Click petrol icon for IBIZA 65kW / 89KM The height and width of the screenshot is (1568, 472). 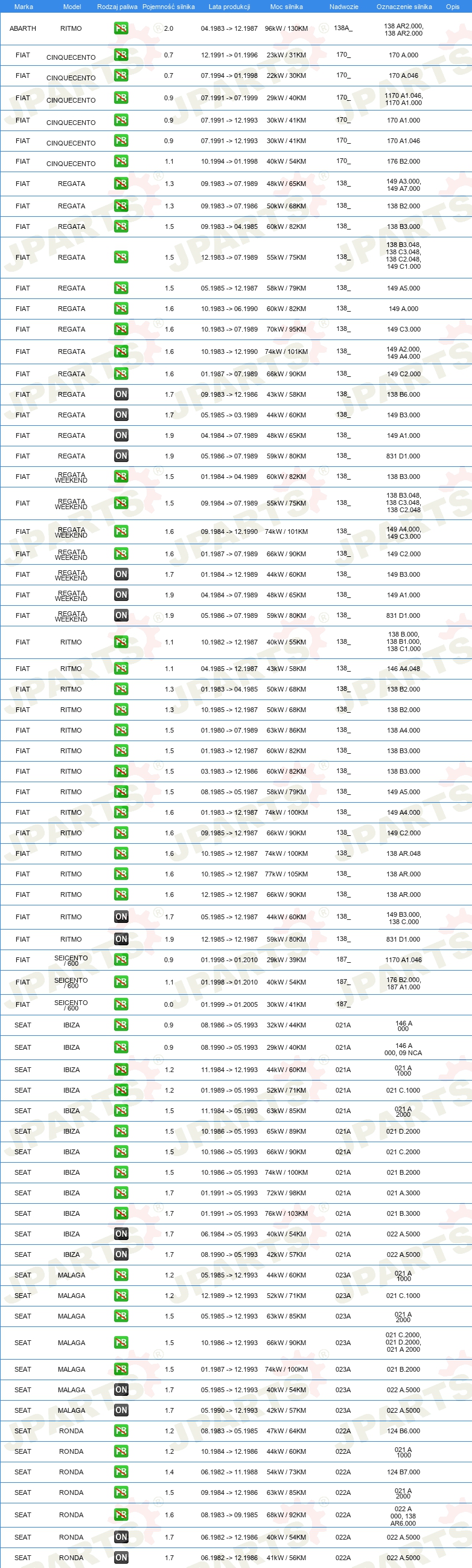click(121, 1131)
